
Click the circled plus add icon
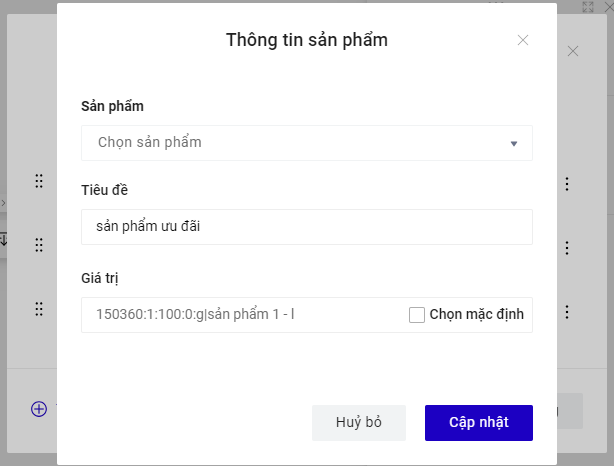[39, 408]
